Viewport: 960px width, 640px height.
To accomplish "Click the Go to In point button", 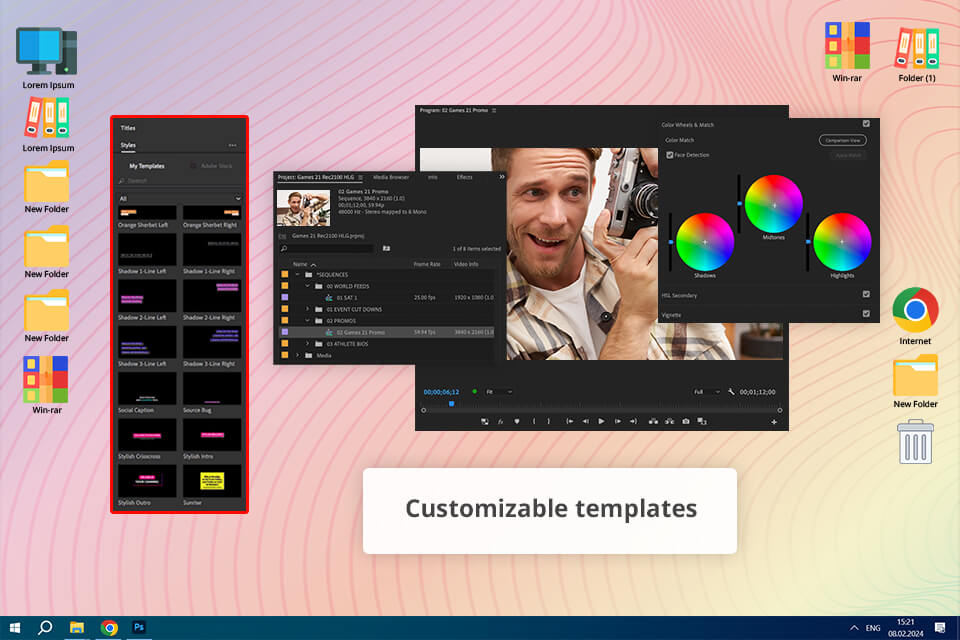I will point(569,421).
